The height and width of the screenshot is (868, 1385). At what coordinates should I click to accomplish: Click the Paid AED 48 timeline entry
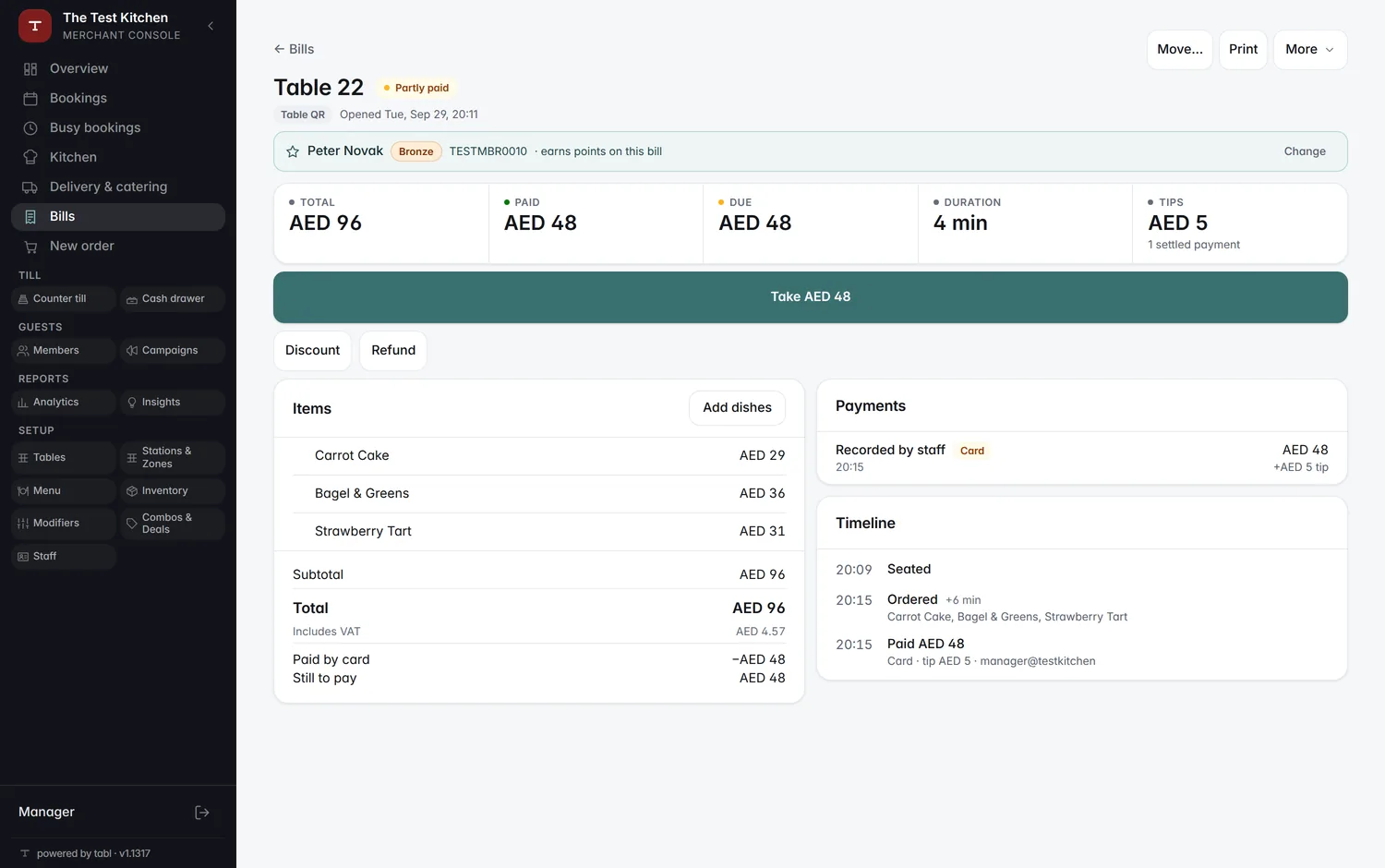(x=1082, y=652)
